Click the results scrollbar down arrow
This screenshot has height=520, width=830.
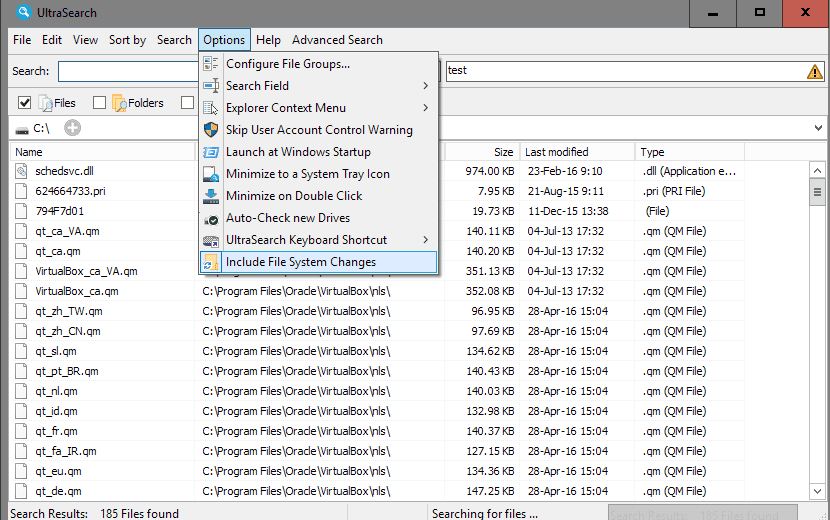click(817, 491)
